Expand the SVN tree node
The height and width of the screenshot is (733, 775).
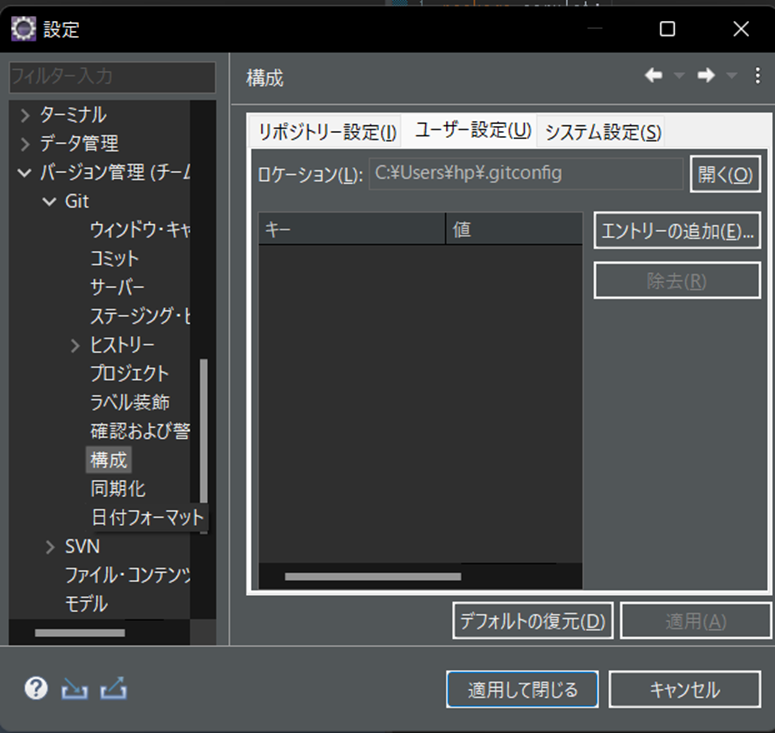(x=50, y=547)
